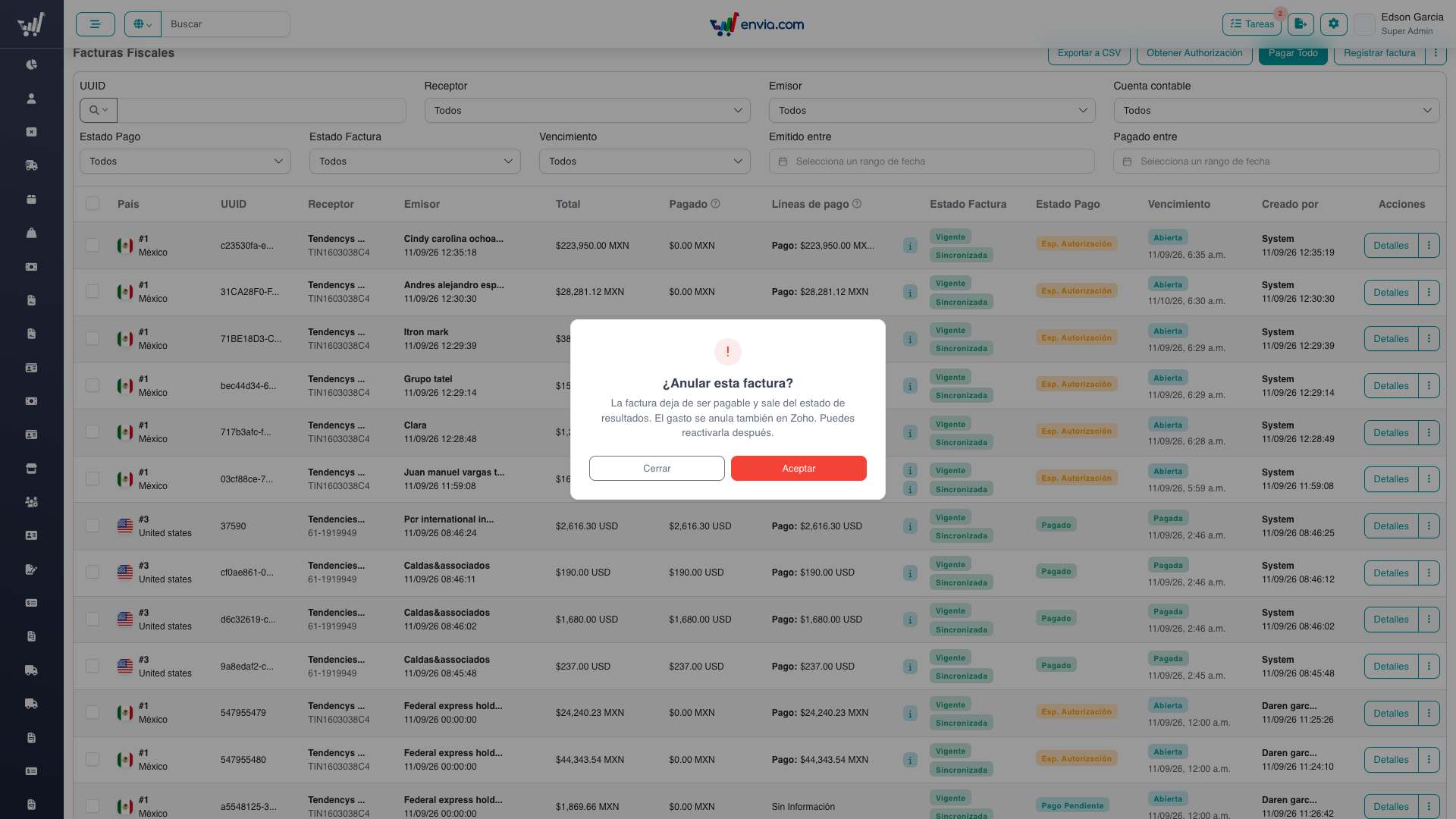This screenshot has height=819, width=1456.
Task: Expand the Estado Pago filter
Action: click(185, 162)
